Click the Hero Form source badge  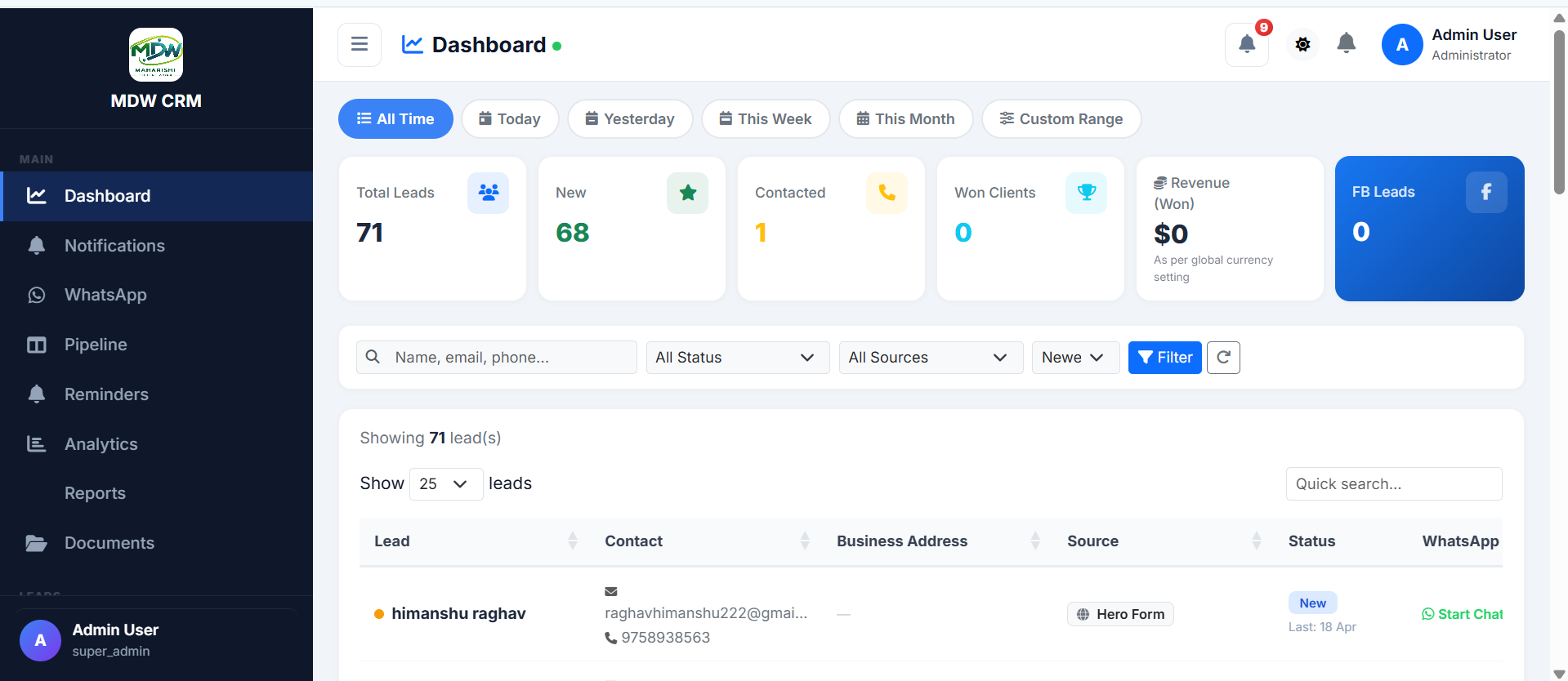[1120, 614]
